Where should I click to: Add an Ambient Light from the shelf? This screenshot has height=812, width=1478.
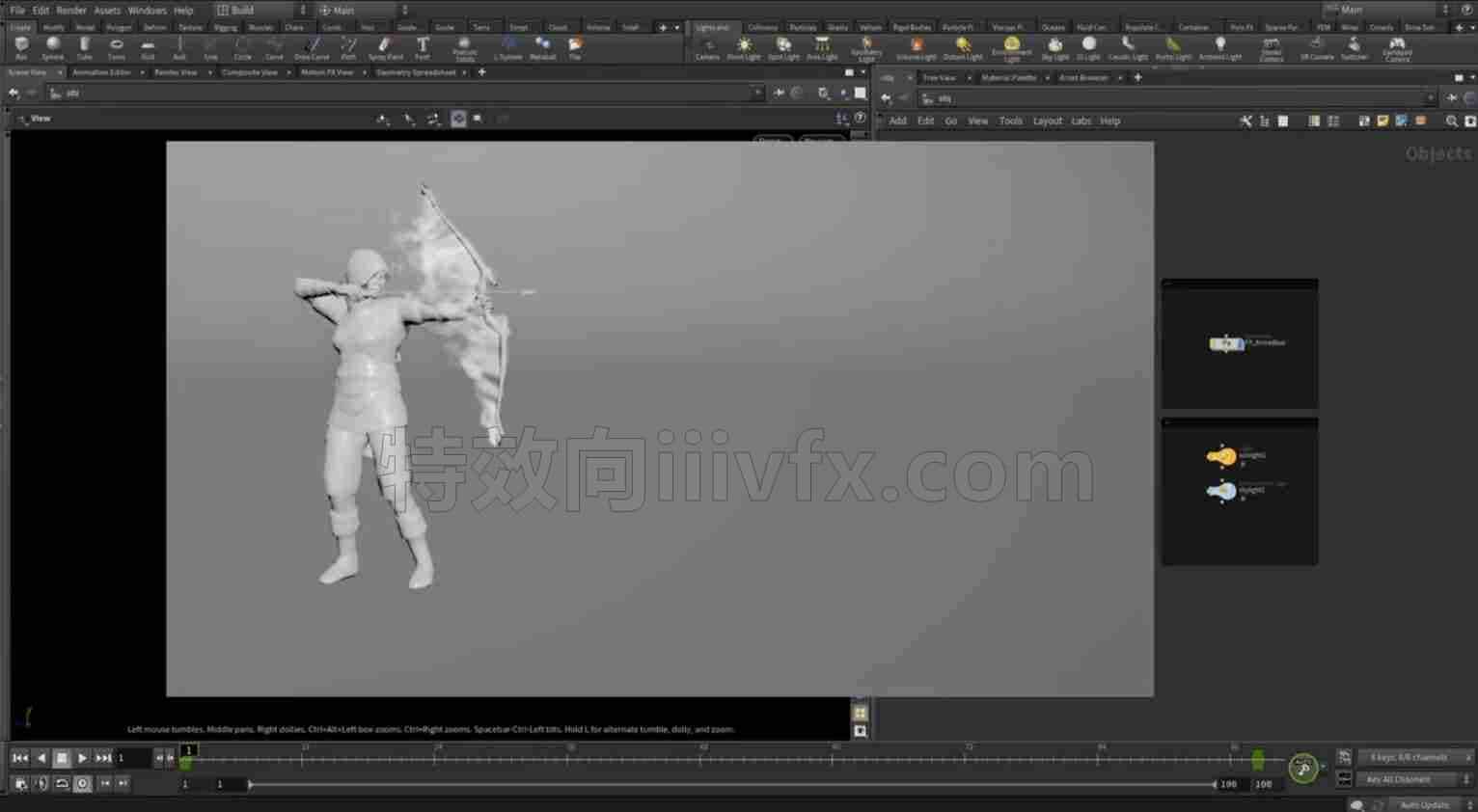tap(1219, 48)
